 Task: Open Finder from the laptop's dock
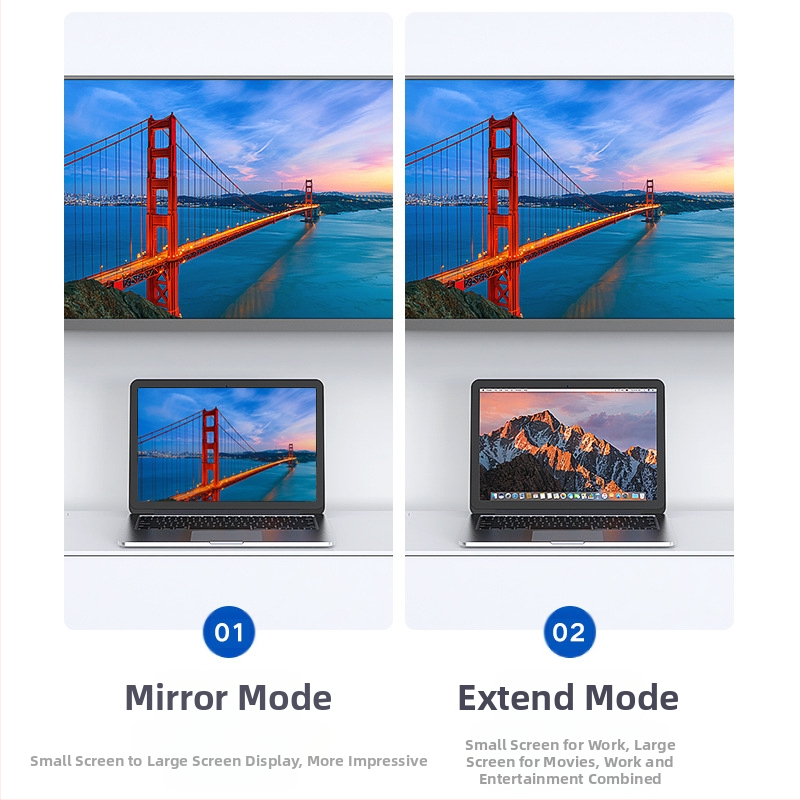click(x=494, y=496)
